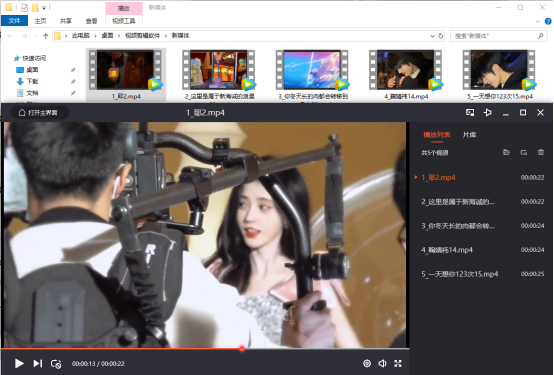Screen dimensions: 554x375
Task: Click the Explorer back arrow
Action: click(10, 36)
